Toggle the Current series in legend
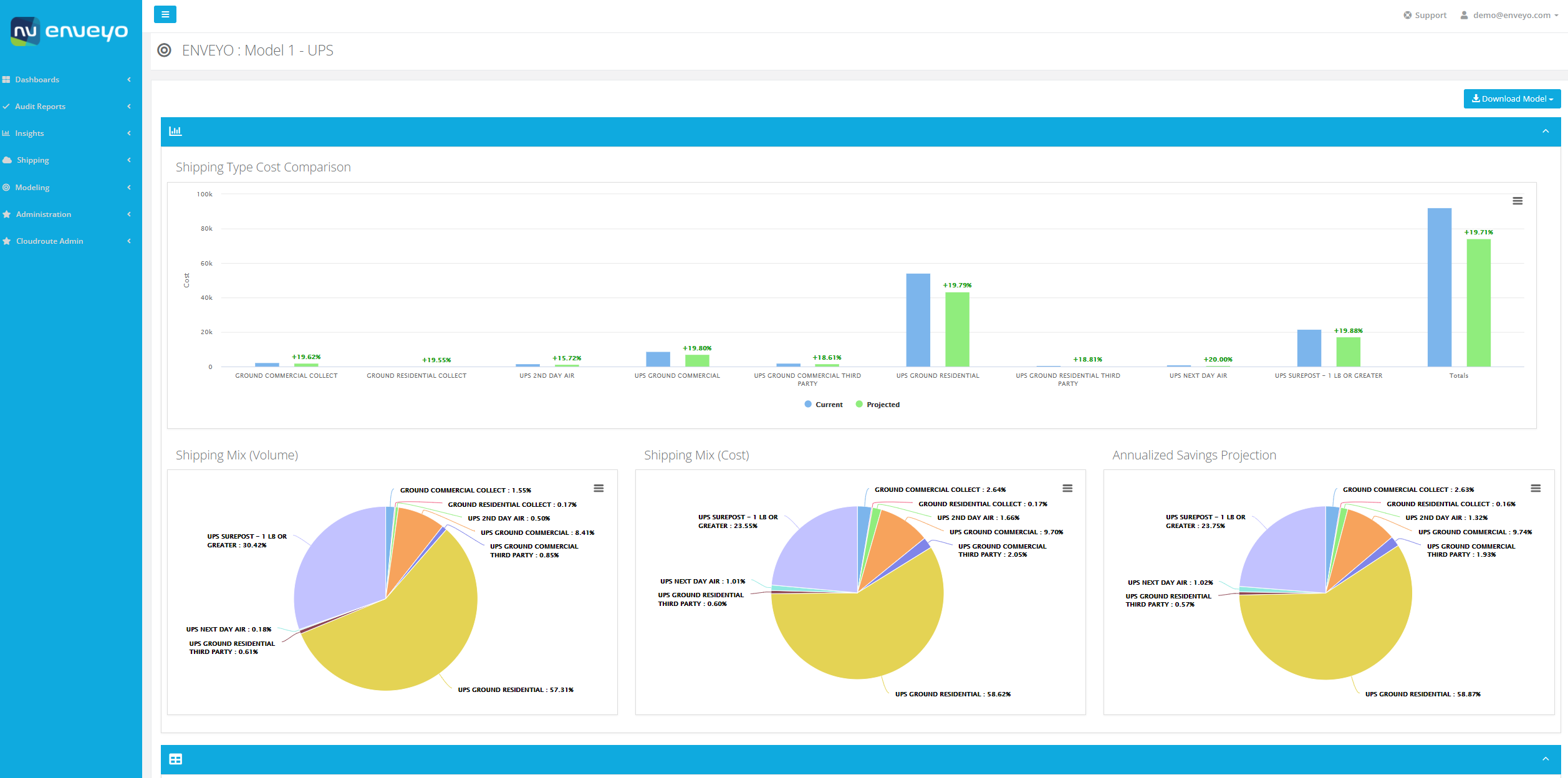 coord(823,405)
